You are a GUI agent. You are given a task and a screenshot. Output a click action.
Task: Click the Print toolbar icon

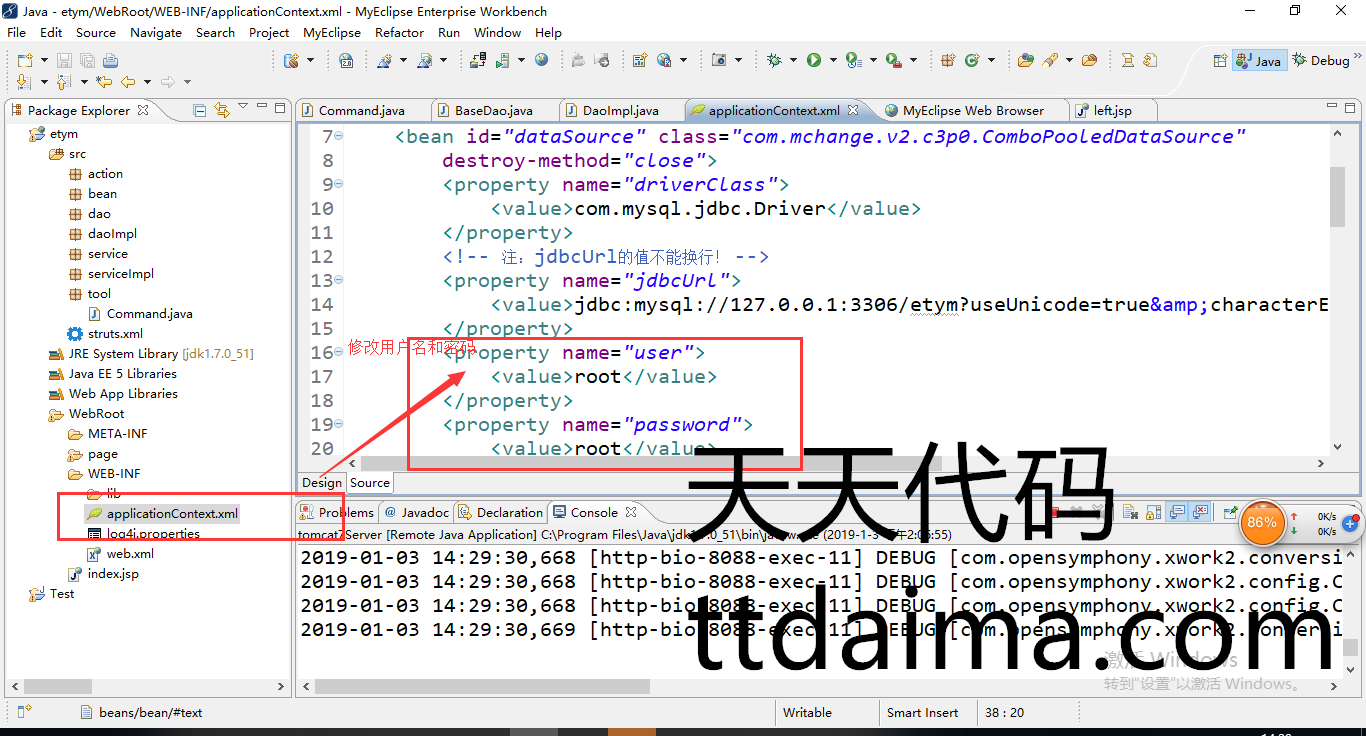109,61
